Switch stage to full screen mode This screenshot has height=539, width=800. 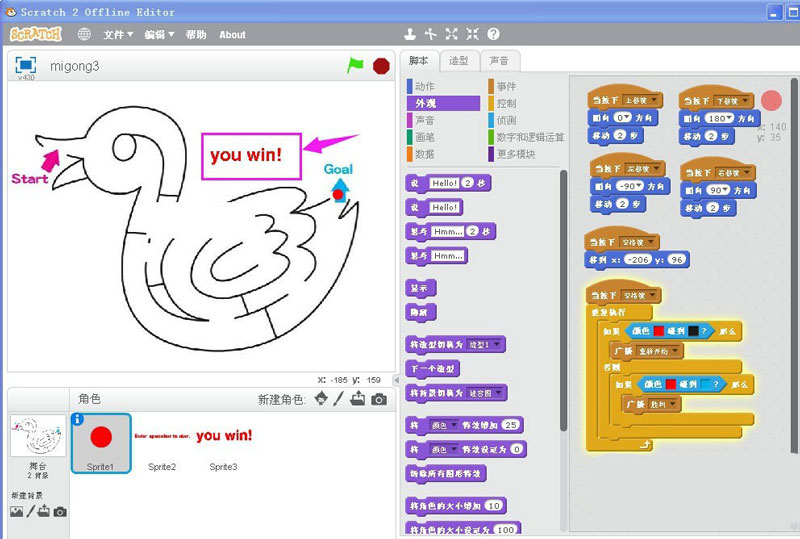point(26,65)
